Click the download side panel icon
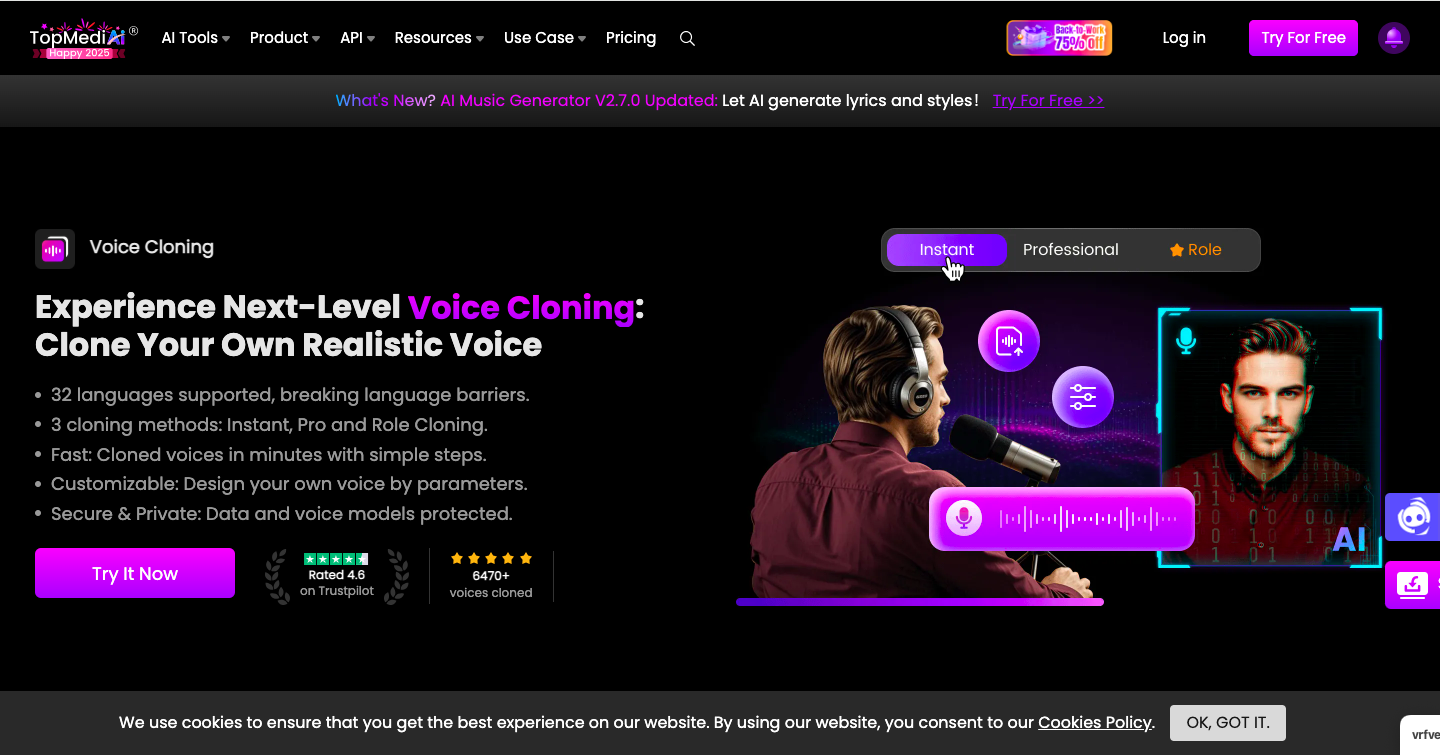The width and height of the screenshot is (1440, 755). [x=1412, y=585]
